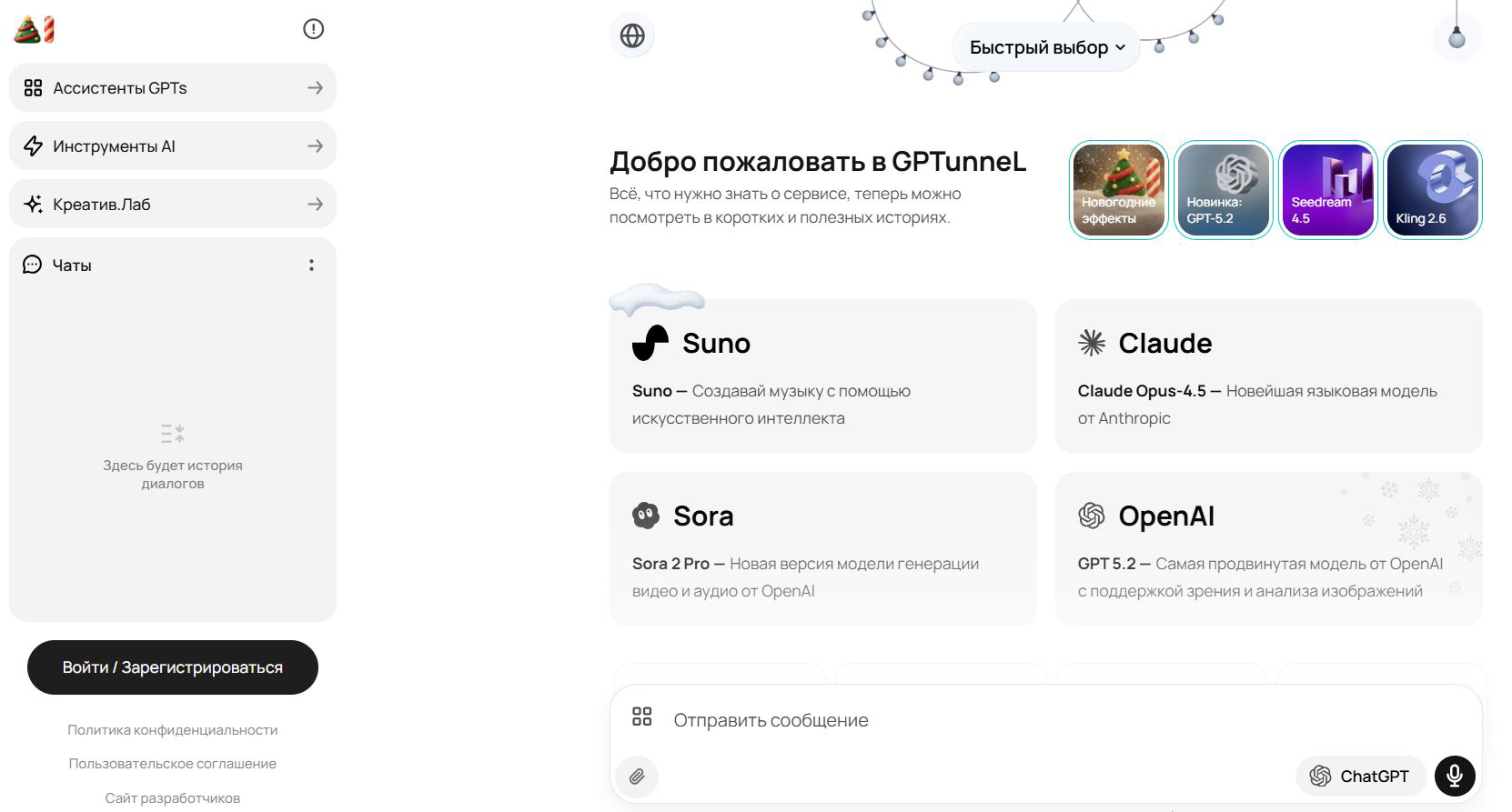Click the Claude starburst logo icon

pos(1092,343)
